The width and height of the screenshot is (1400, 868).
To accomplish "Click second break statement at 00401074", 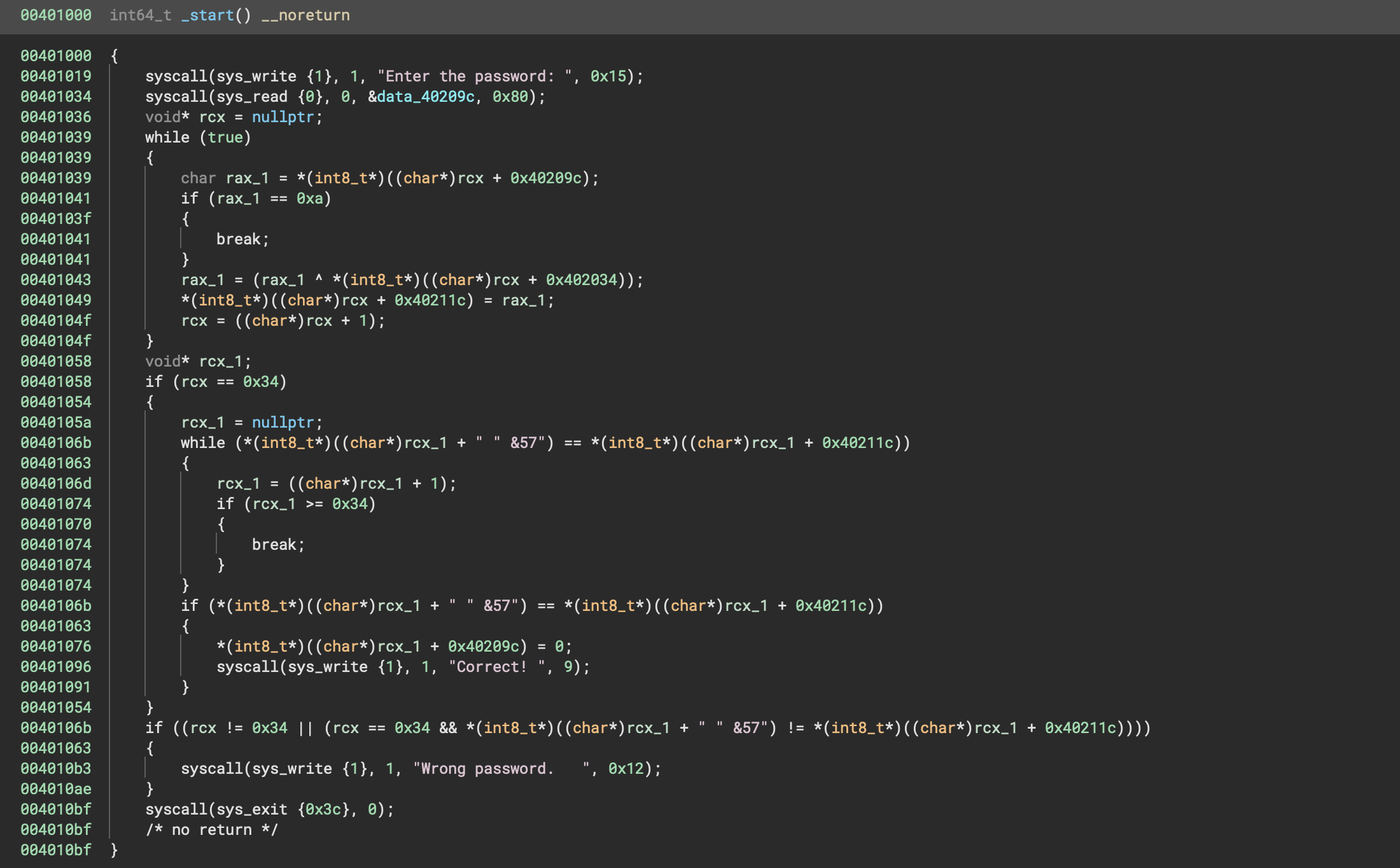I will click(x=278, y=545).
